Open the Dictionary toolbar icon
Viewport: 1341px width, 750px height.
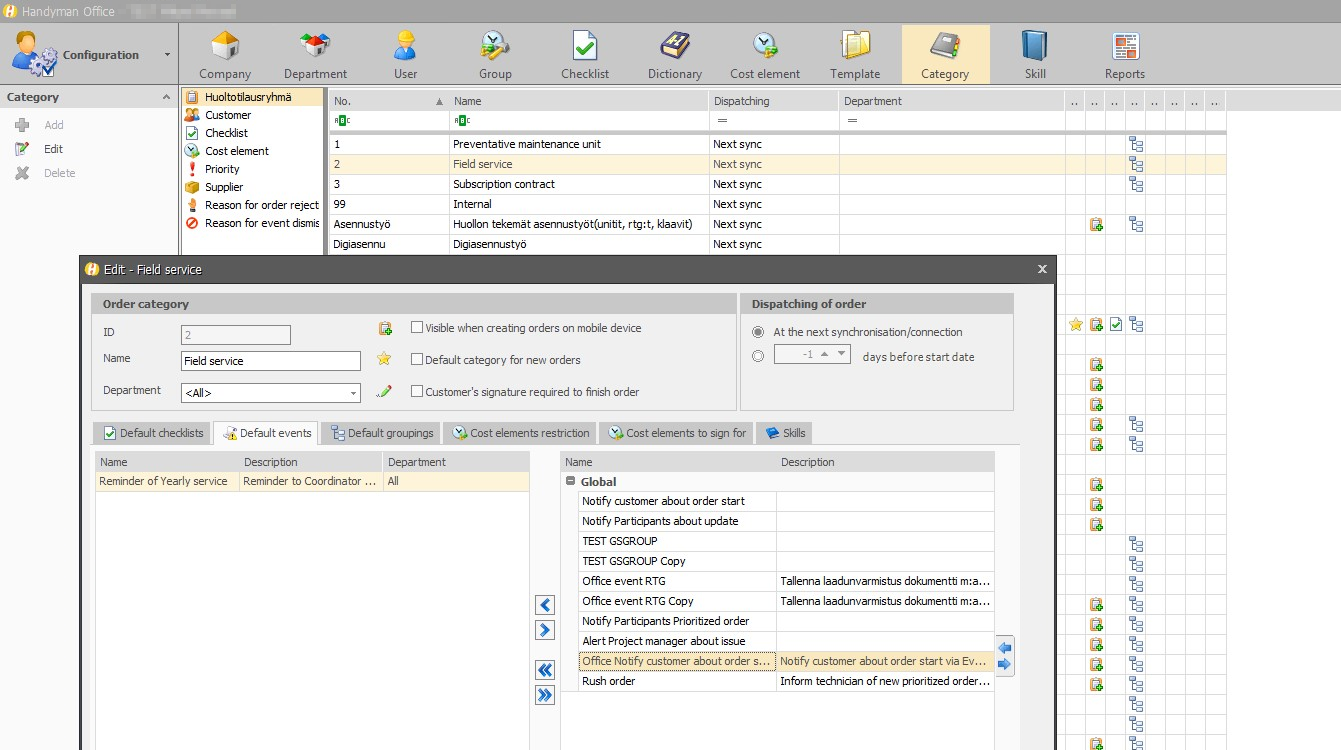[675, 55]
